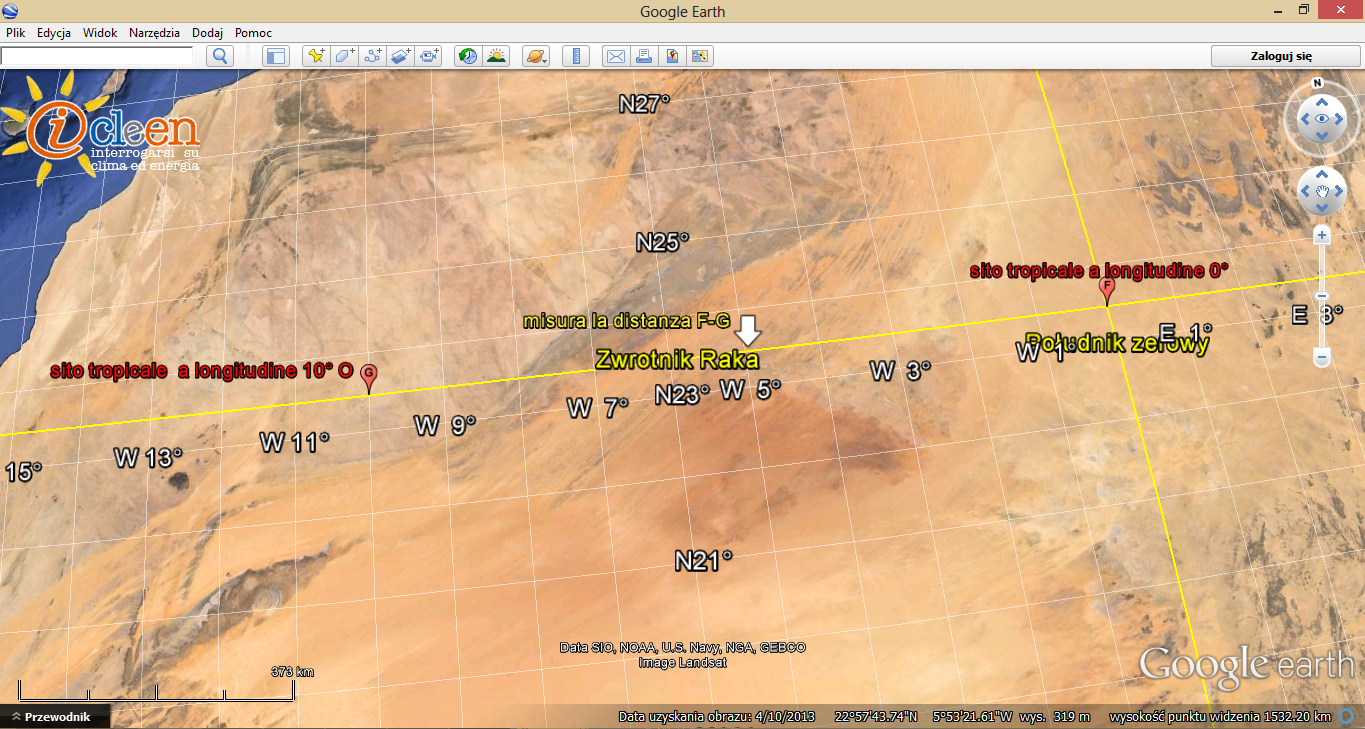Click the white down arrow placemark
Image resolution: width=1365 pixels, height=729 pixels.
[x=748, y=329]
